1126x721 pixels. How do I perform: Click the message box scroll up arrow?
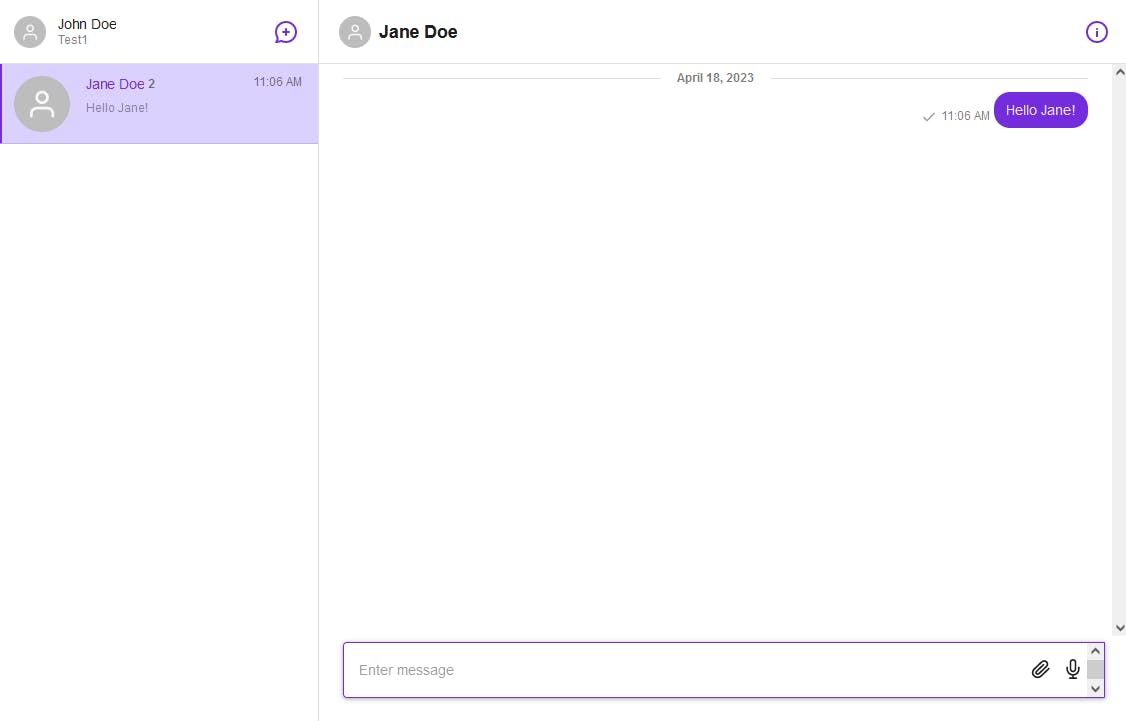[1095, 651]
